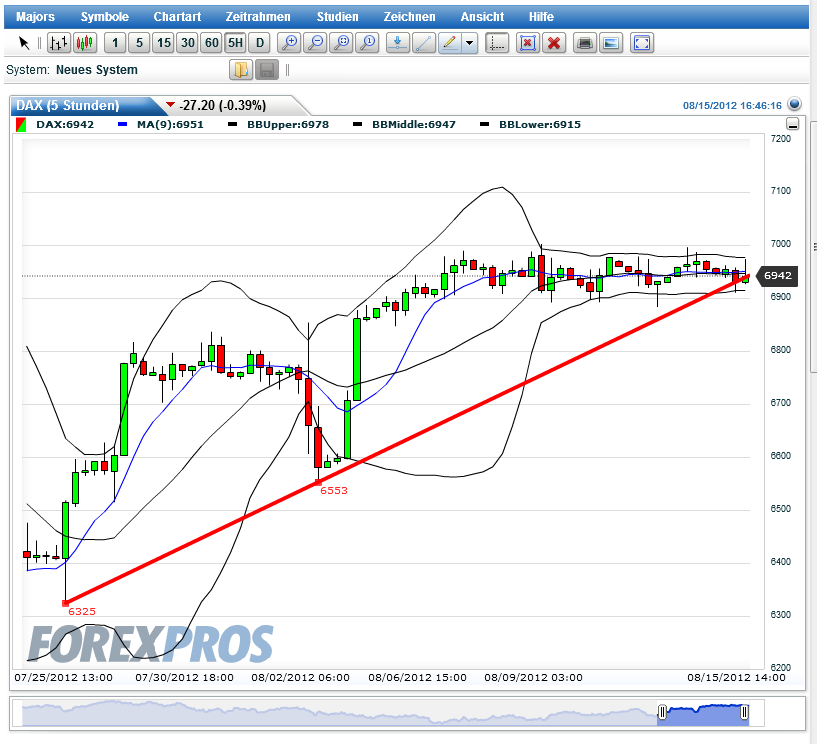This screenshot has width=817, height=744.
Task: Open the Zeichnen menu
Action: click(x=409, y=17)
